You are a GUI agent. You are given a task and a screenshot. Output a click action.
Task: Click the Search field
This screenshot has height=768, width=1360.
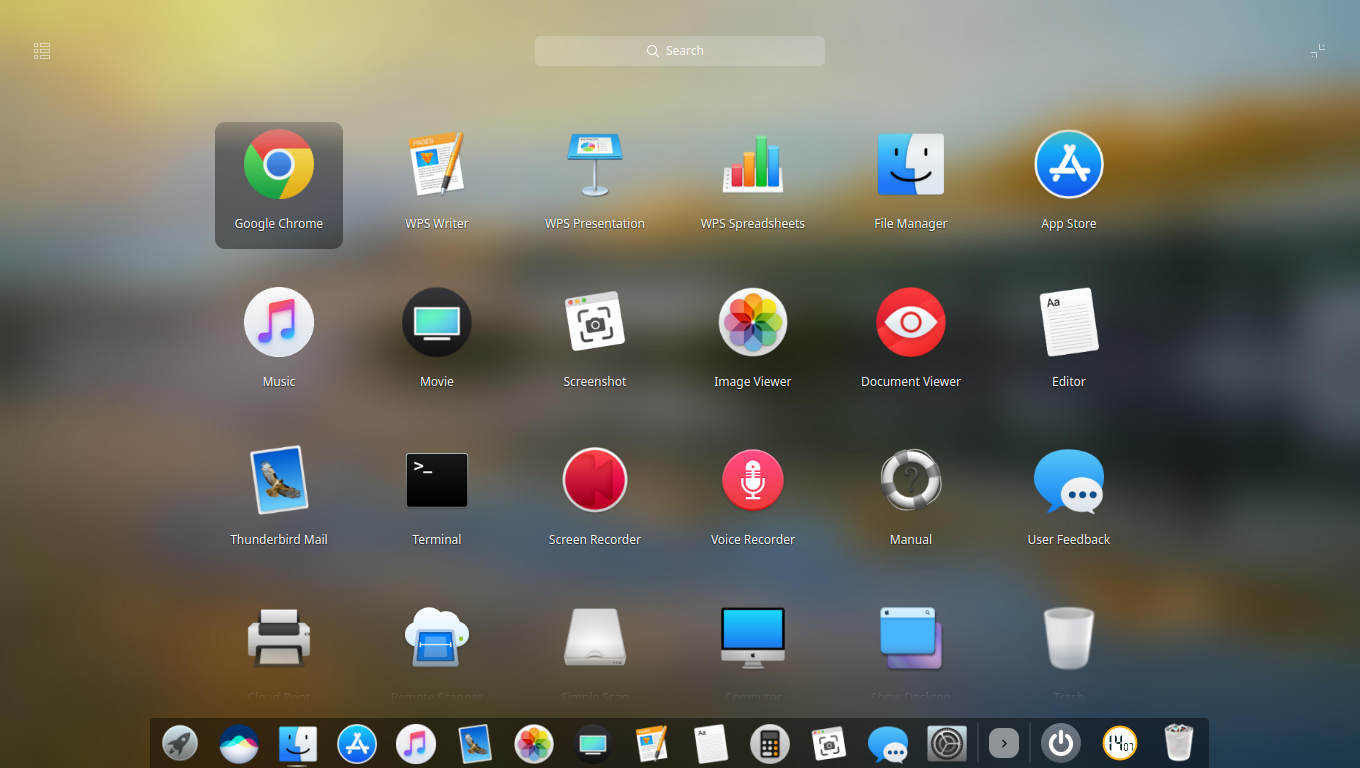point(680,51)
